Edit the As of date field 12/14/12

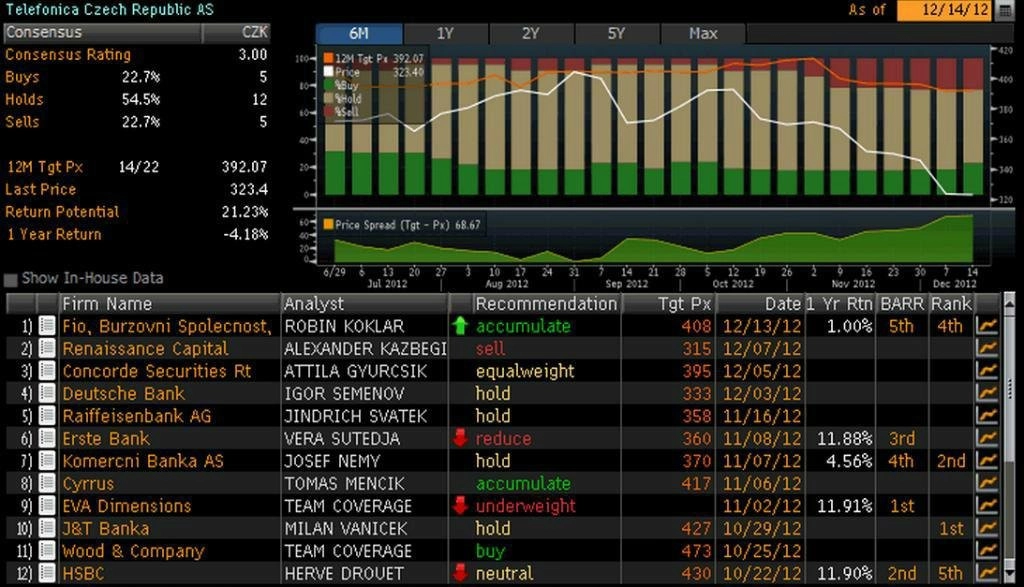tap(944, 10)
